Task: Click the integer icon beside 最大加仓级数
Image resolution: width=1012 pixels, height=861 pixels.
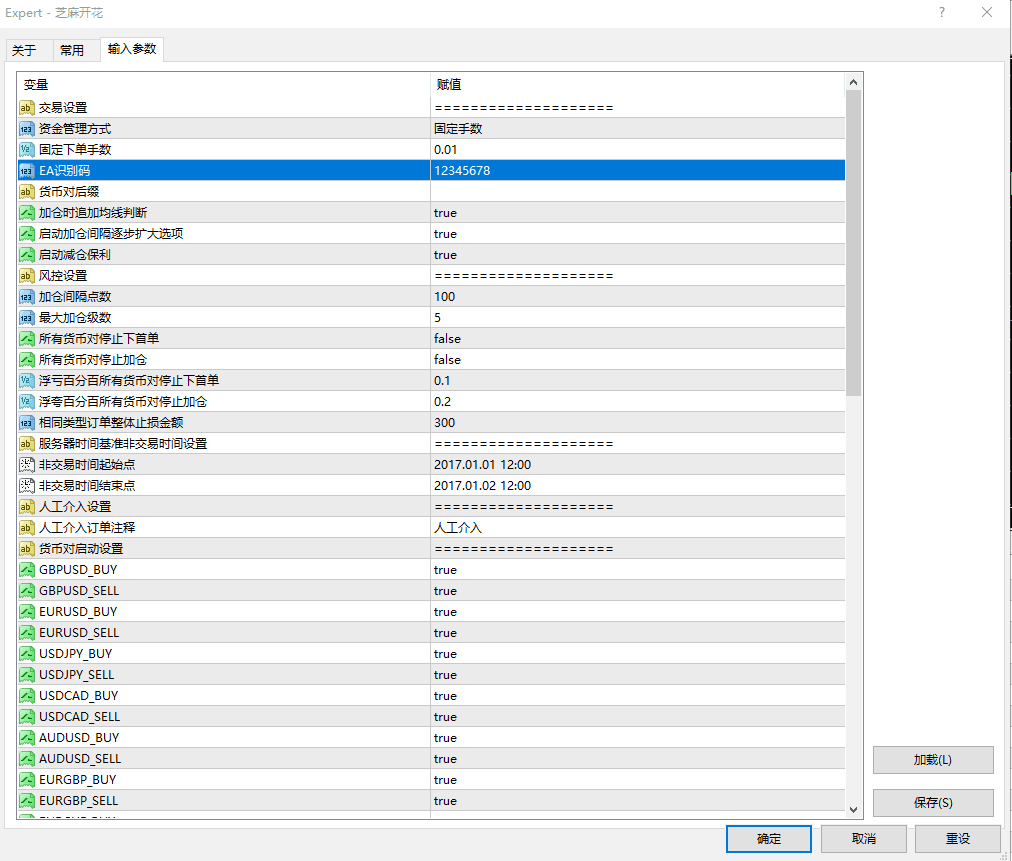Action: [x=26, y=318]
